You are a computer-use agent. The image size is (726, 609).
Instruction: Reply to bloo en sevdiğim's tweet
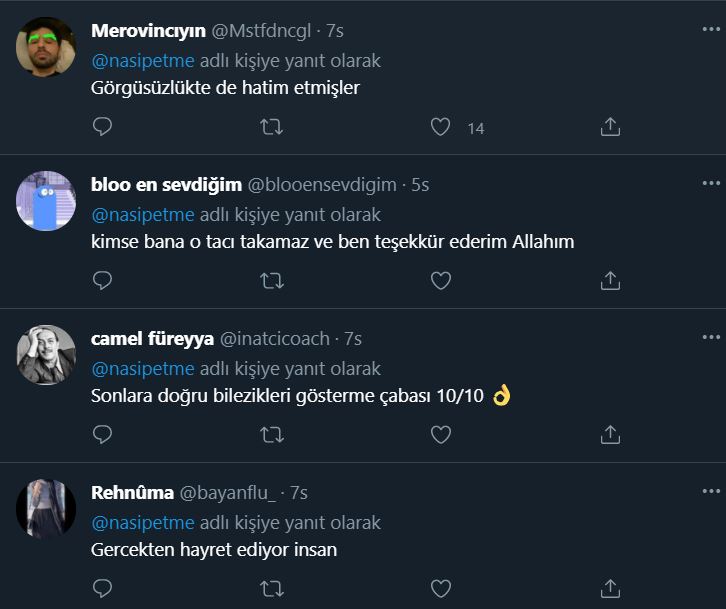102,281
